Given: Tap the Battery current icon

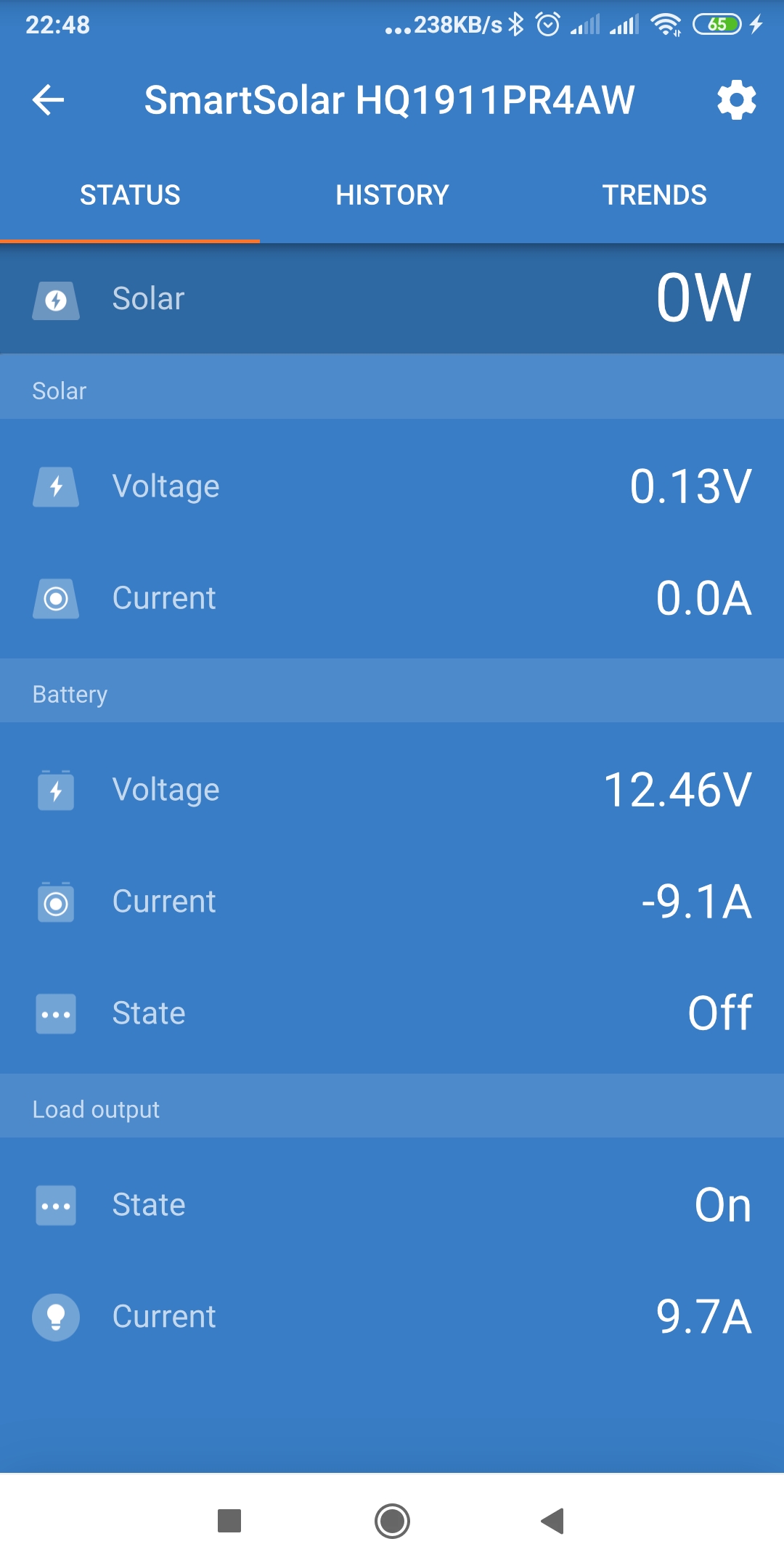Looking at the screenshot, I should pos(56,903).
